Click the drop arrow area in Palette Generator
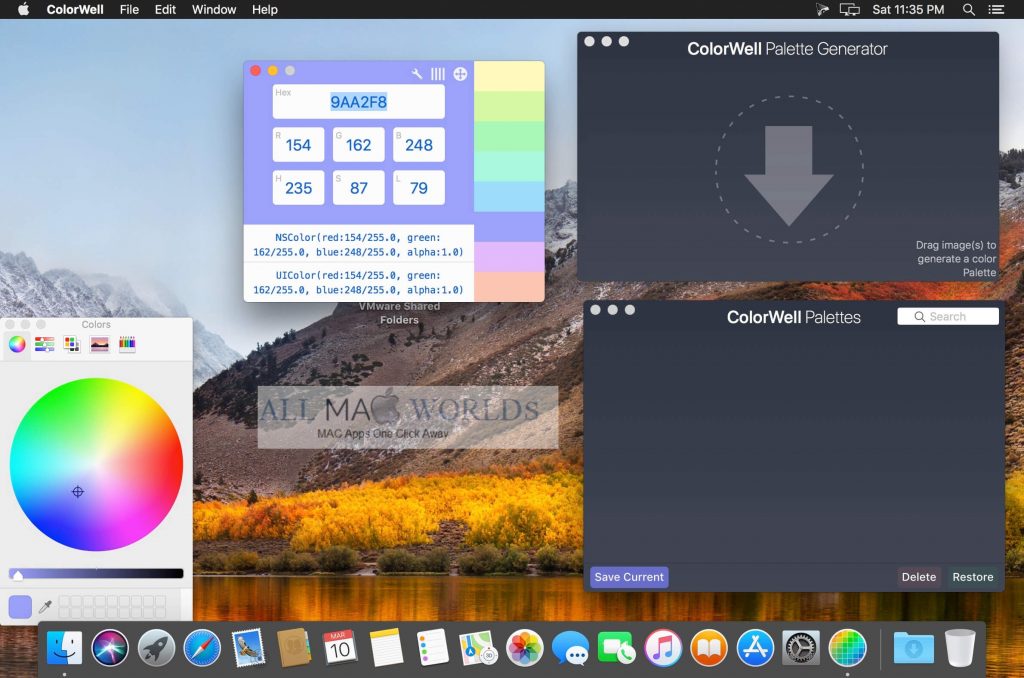1024x678 pixels. [789, 170]
